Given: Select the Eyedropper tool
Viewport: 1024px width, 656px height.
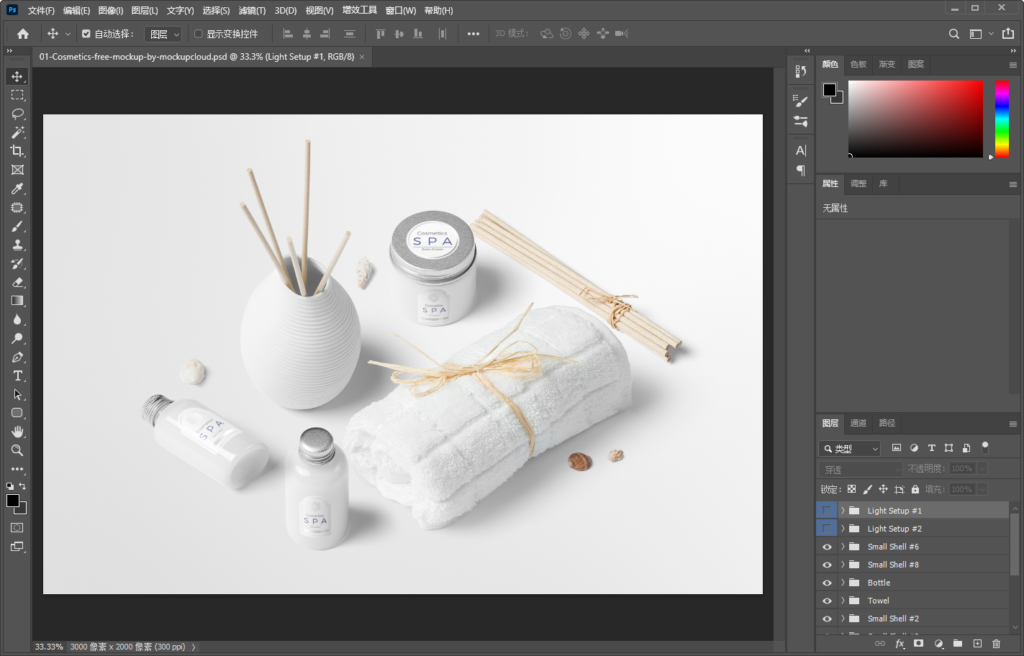Looking at the screenshot, I should (x=17, y=189).
